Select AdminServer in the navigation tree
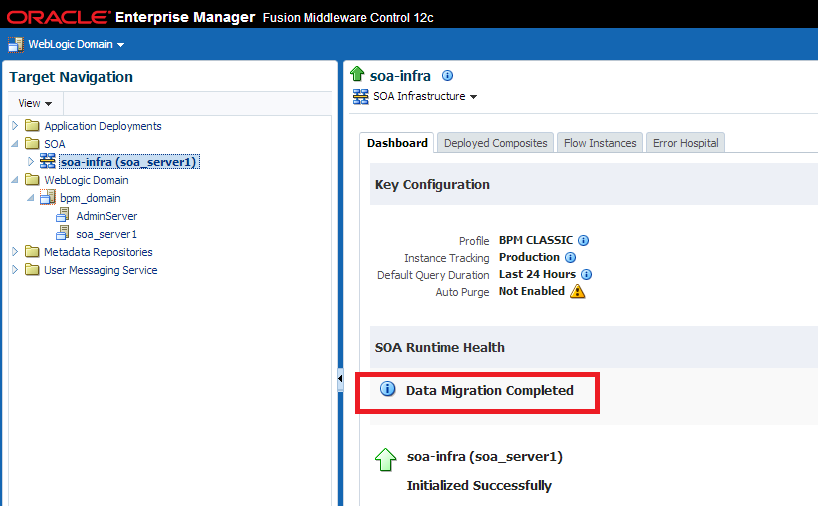 tap(106, 216)
